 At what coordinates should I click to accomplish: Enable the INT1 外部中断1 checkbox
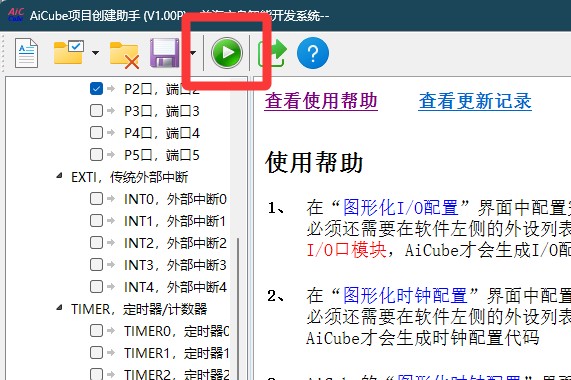pos(97,220)
